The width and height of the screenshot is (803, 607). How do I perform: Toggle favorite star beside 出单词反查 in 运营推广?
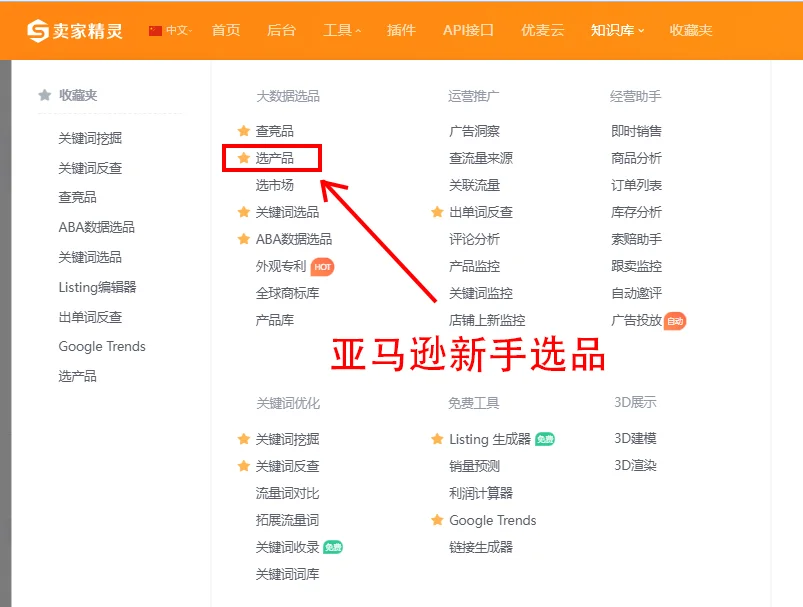[437, 212]
